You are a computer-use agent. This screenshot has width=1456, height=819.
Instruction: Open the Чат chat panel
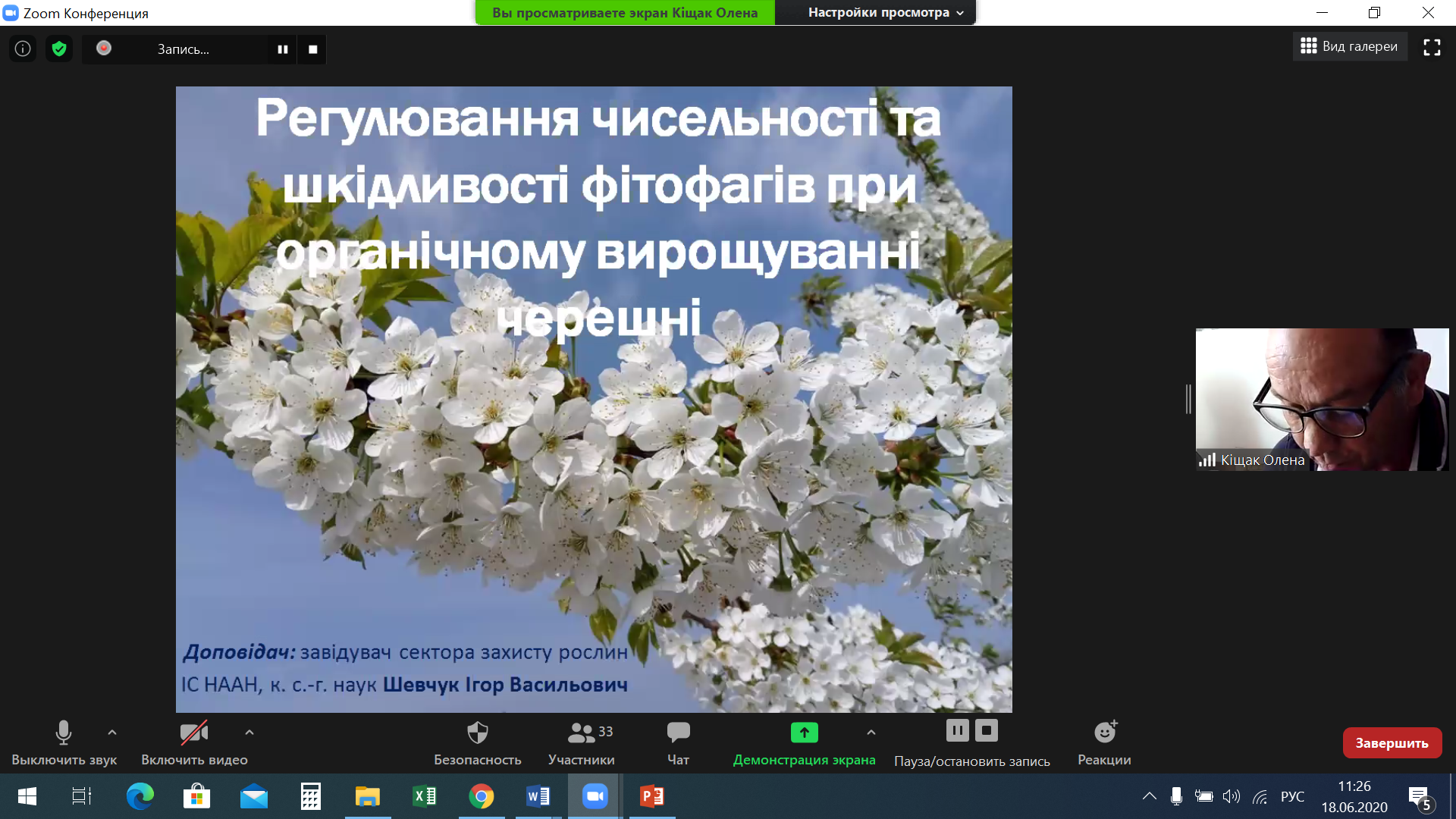pyautogui.click(x=678, y=742)
